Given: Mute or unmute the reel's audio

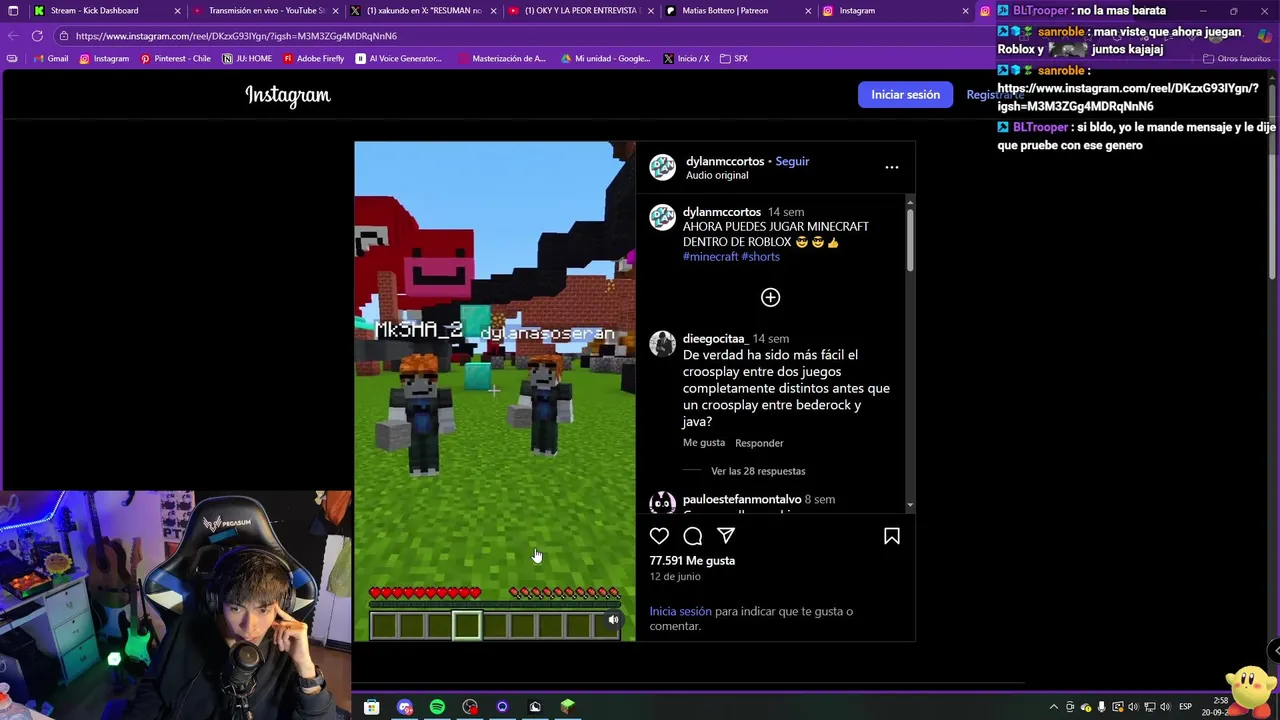Looking at the screenshot, I should 613,620.
